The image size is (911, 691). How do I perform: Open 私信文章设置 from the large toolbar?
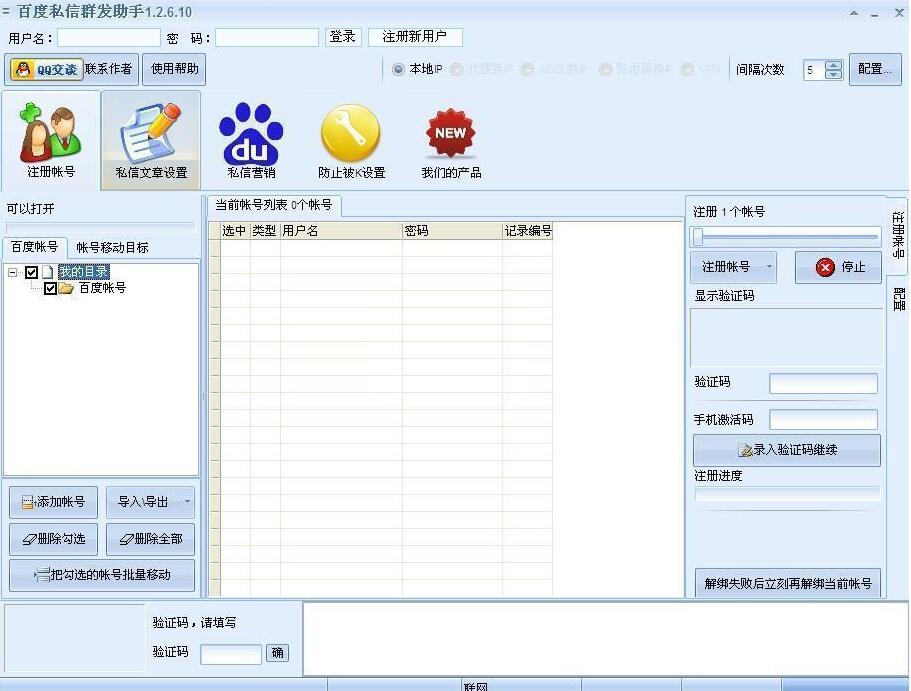point(151,140)
